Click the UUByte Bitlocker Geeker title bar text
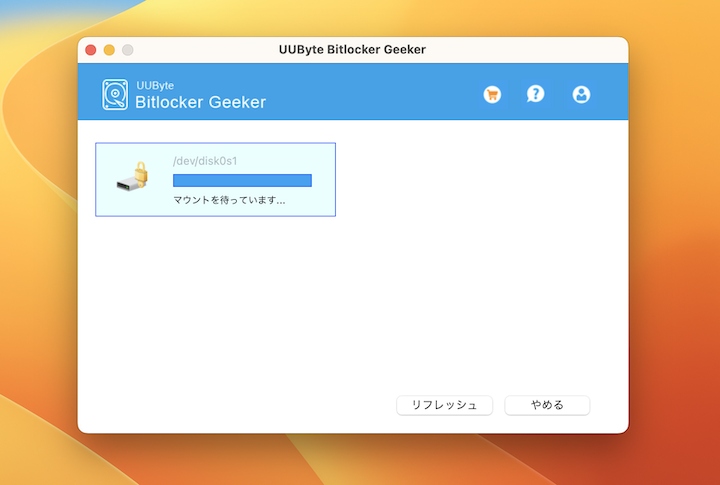Image resolution: width=720 pixels, height=485 pixels. click(352, 50)
